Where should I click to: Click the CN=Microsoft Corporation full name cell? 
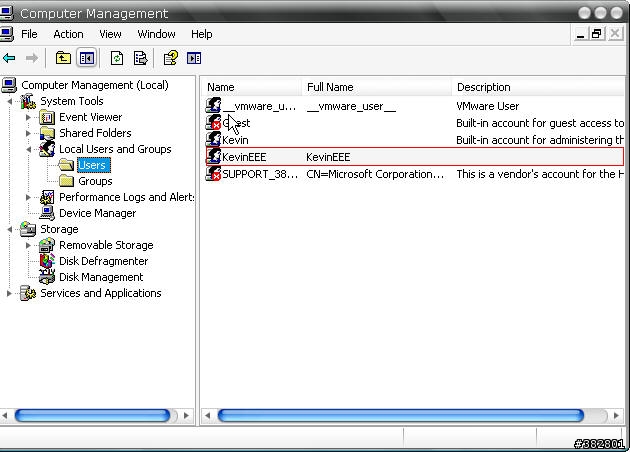point(375,174)
